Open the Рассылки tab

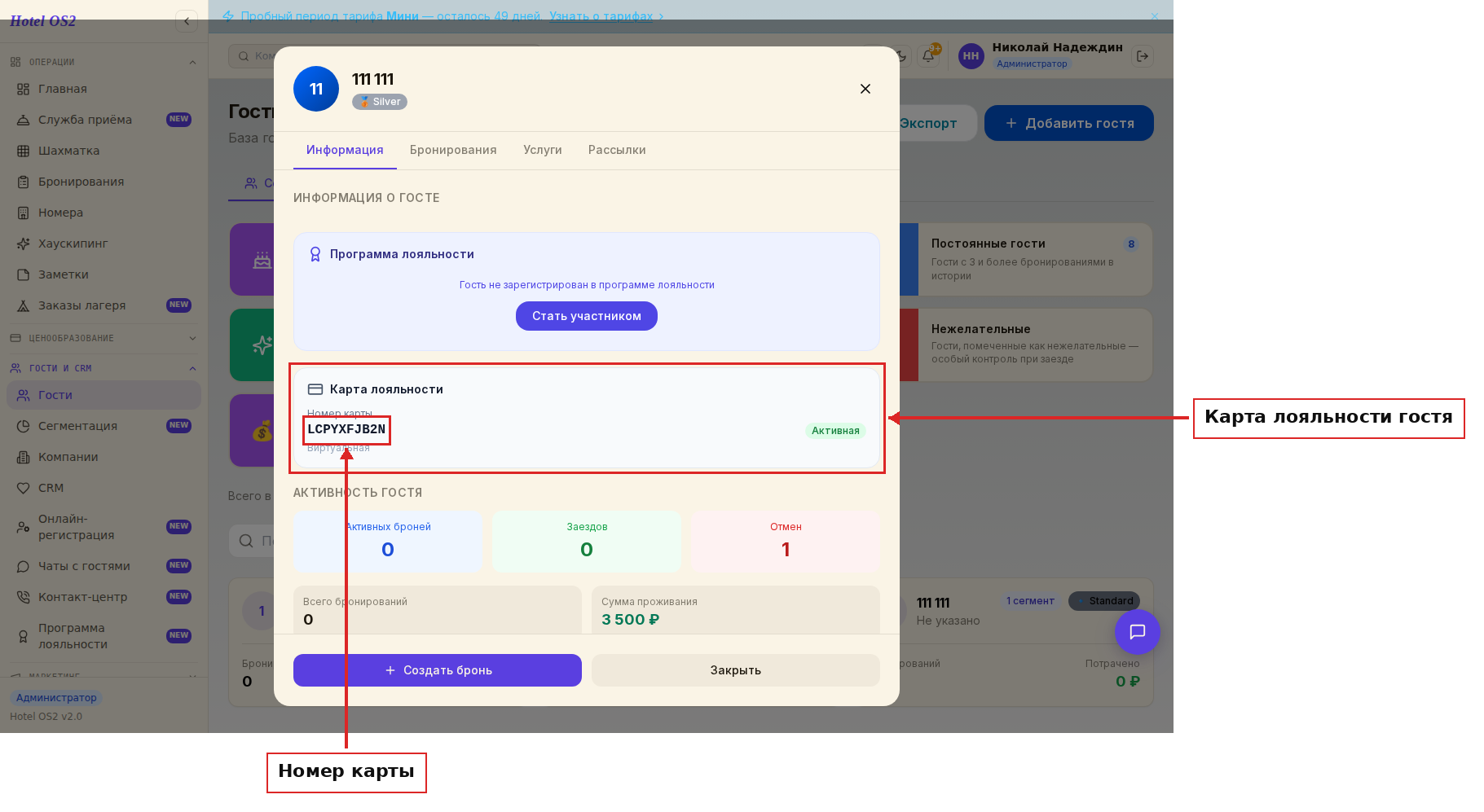[617, 150]
